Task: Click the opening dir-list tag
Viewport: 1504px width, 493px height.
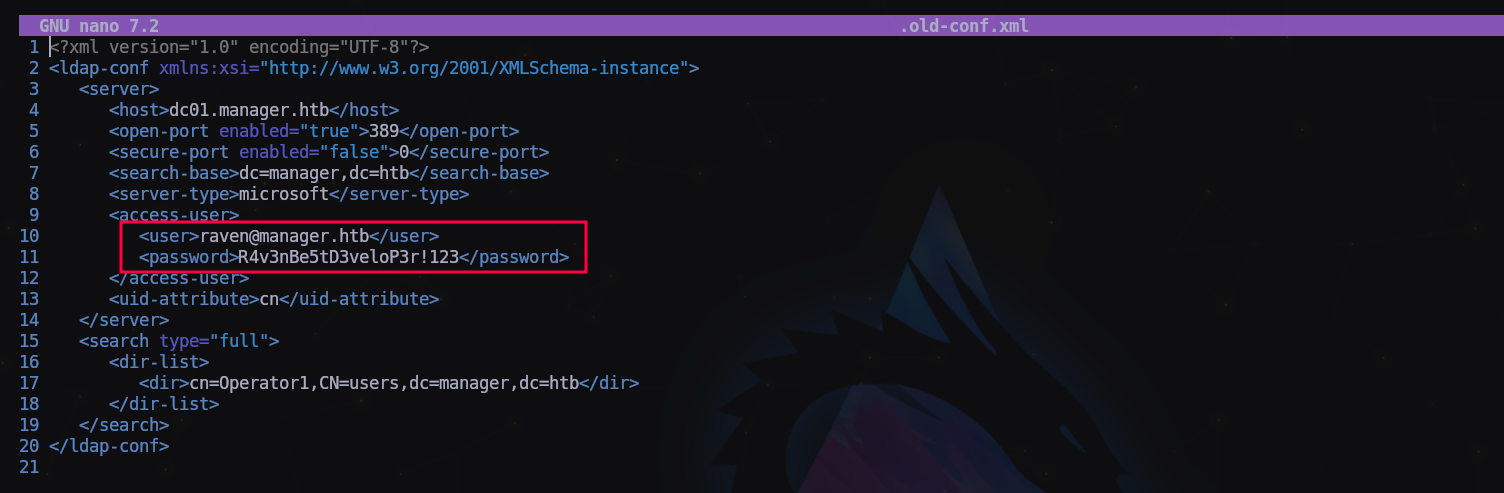Action: click(159, 362)
